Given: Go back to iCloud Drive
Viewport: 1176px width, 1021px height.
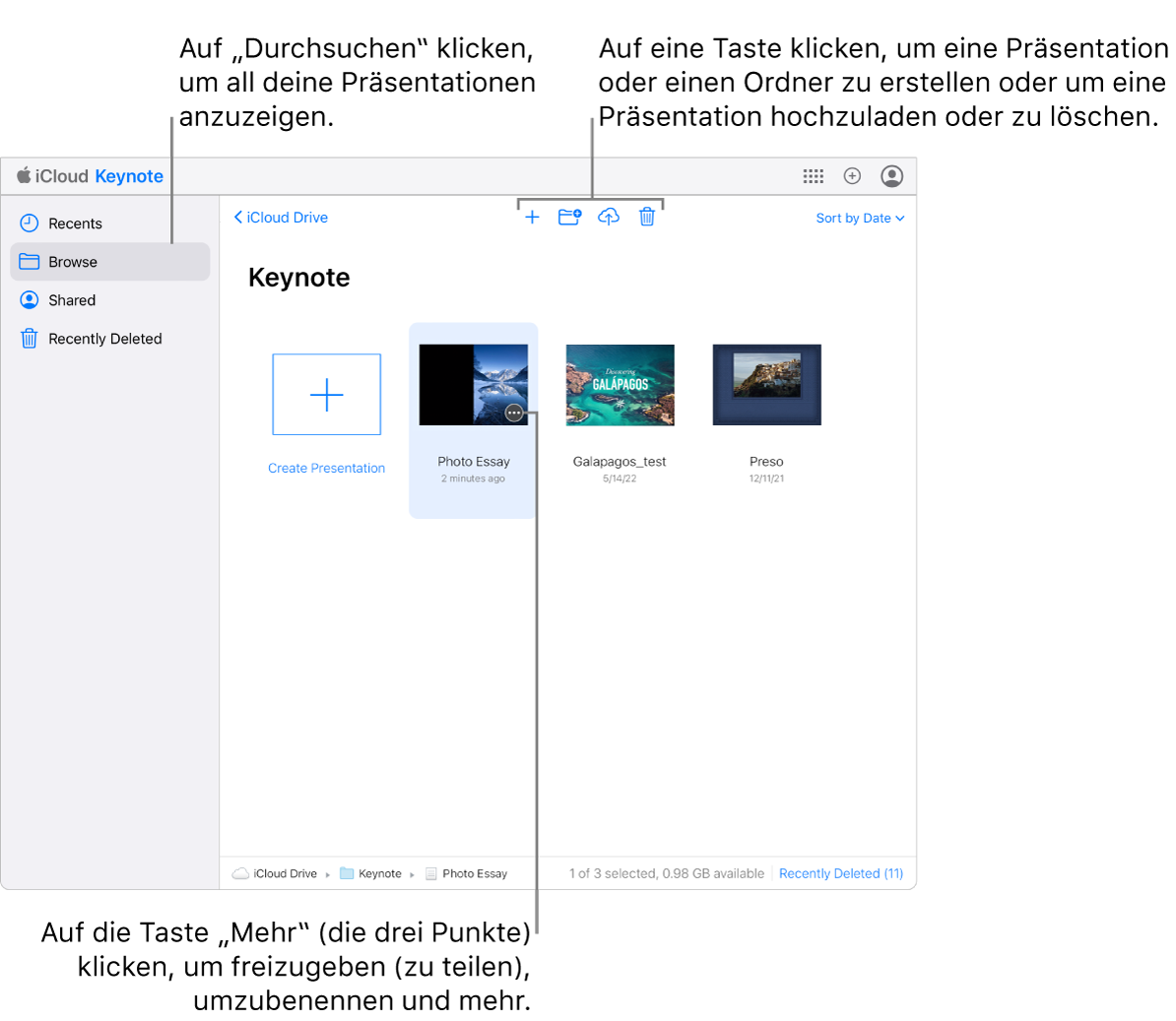Looking at the screenshot, I should pyautogui.click(x=282, y=218).
